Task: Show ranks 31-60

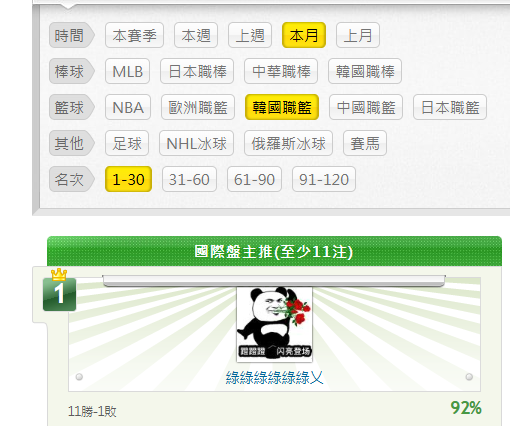Action: point(189,179)
